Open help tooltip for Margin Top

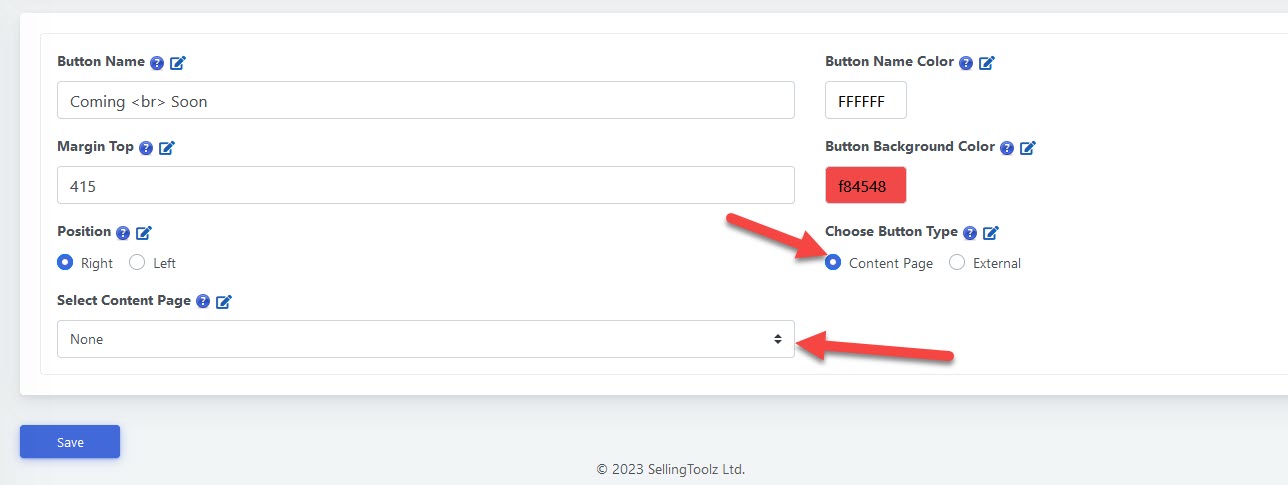click(x=146, y=148)
